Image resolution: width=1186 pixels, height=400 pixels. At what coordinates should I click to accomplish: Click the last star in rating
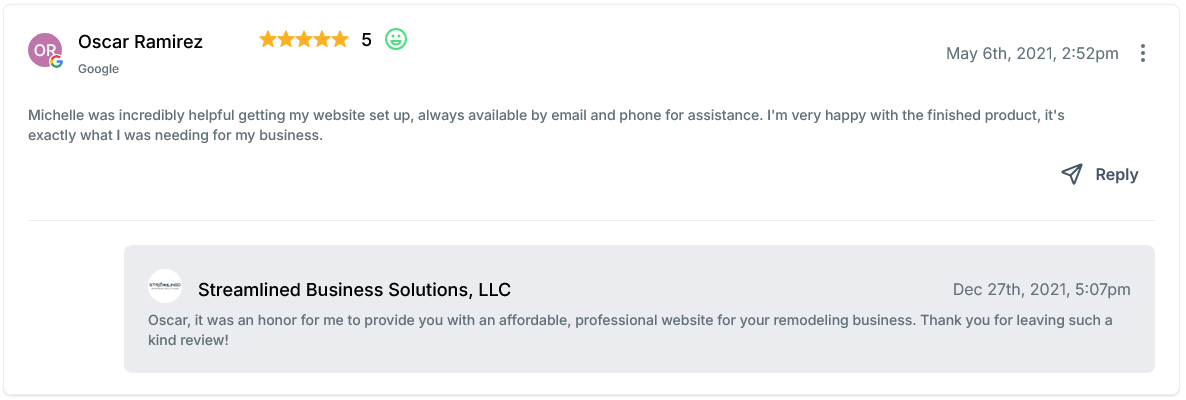pyautogui.click(x=340, y=40)
